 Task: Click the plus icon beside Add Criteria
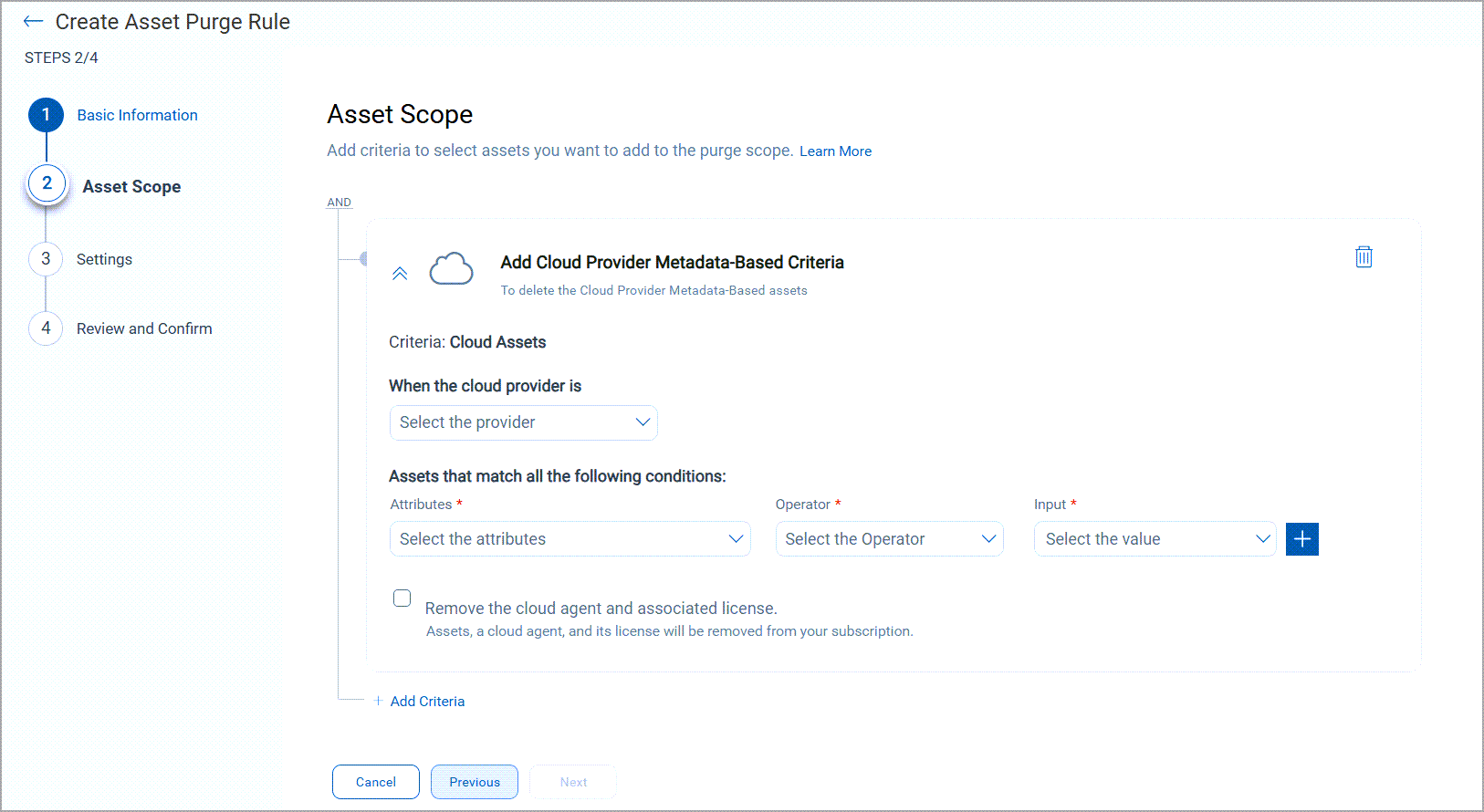click(378, 701)
